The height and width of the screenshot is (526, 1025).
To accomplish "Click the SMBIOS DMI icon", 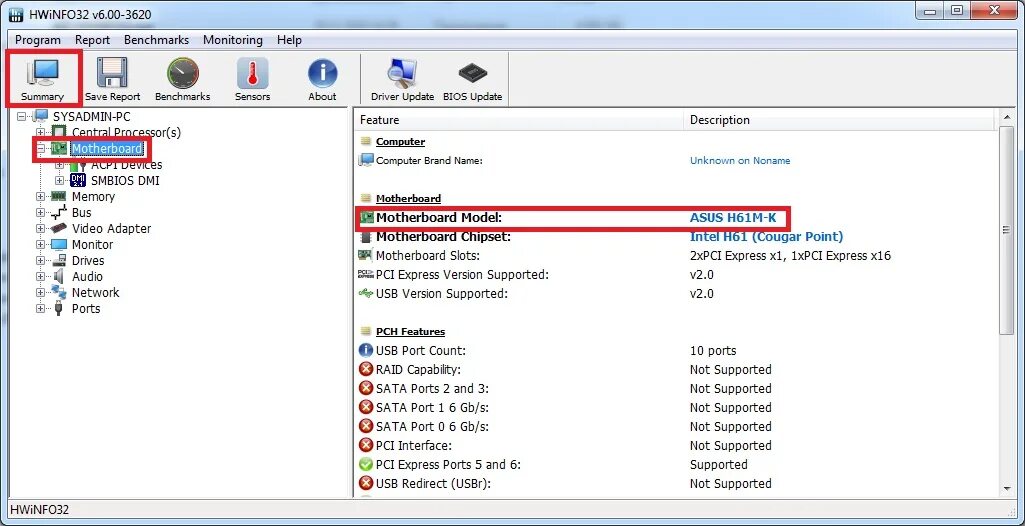I will [78, 180].
